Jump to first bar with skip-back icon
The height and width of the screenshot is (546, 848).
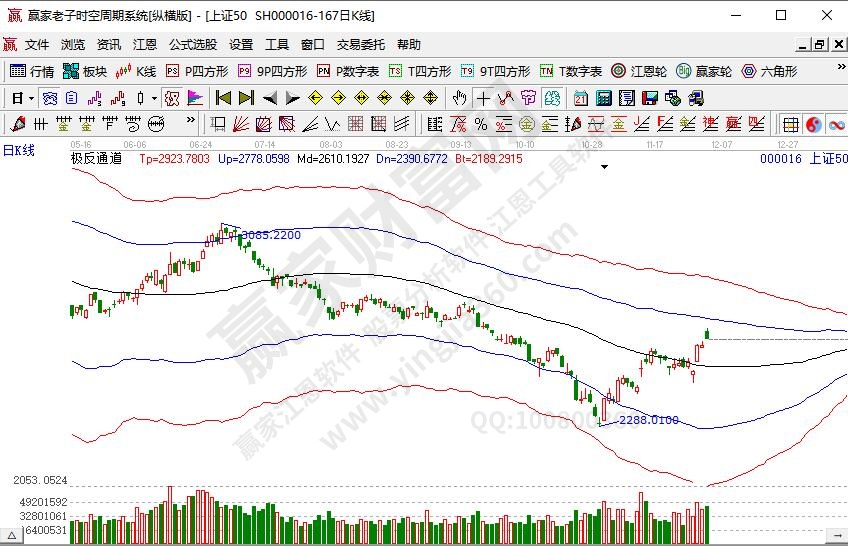pos(223,98)
